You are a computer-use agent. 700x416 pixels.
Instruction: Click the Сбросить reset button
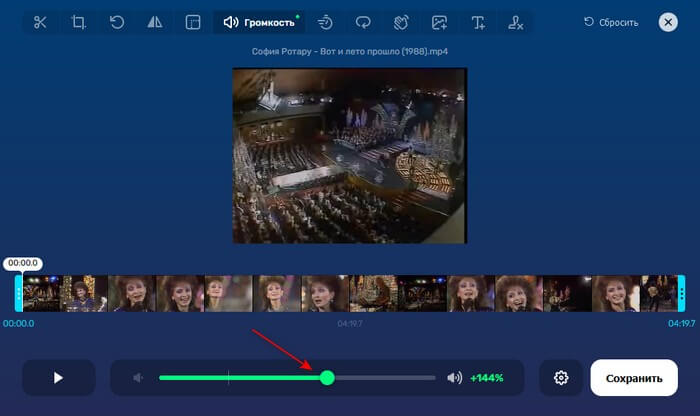coord(611,22)
